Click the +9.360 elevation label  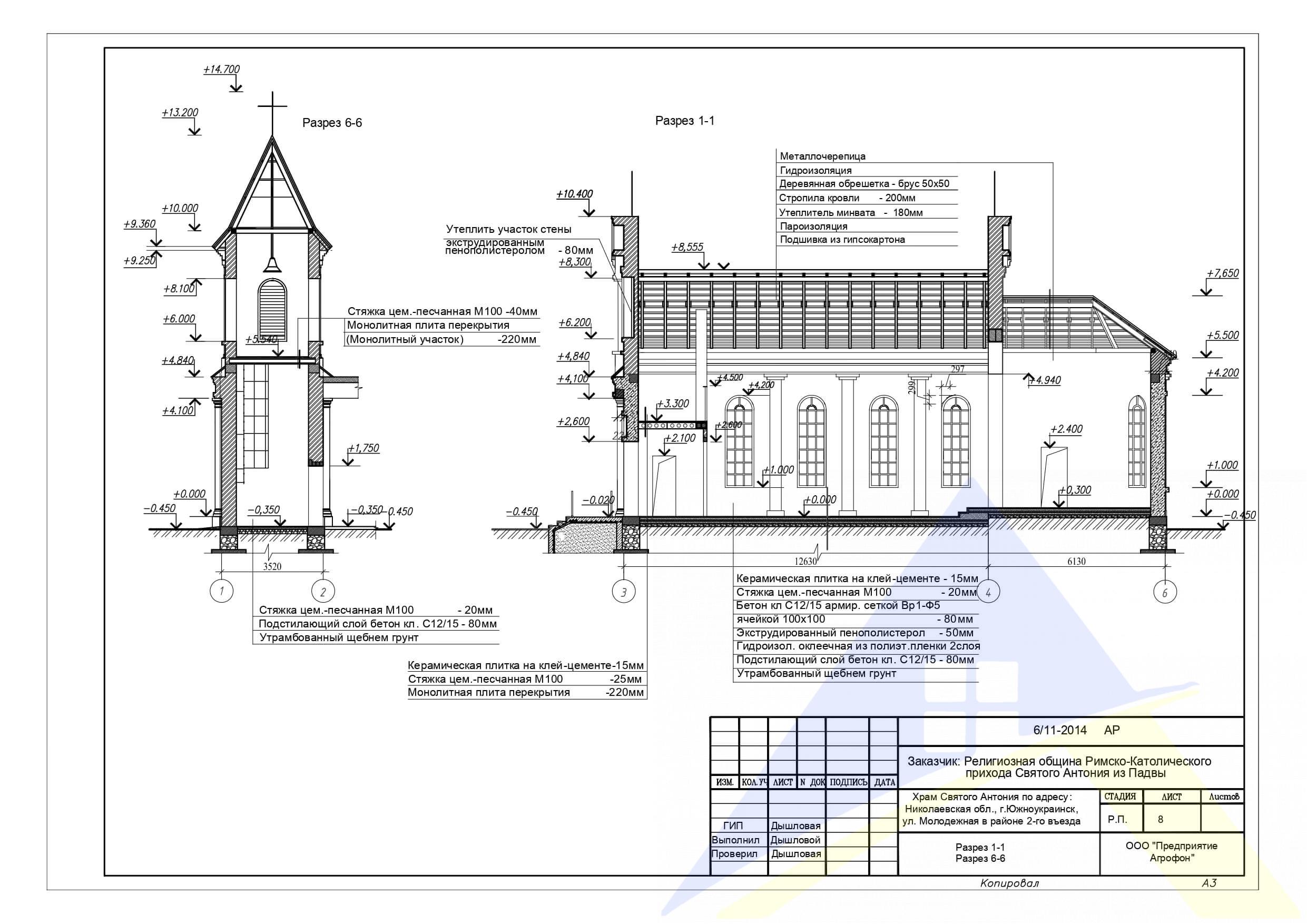point(140,224)
